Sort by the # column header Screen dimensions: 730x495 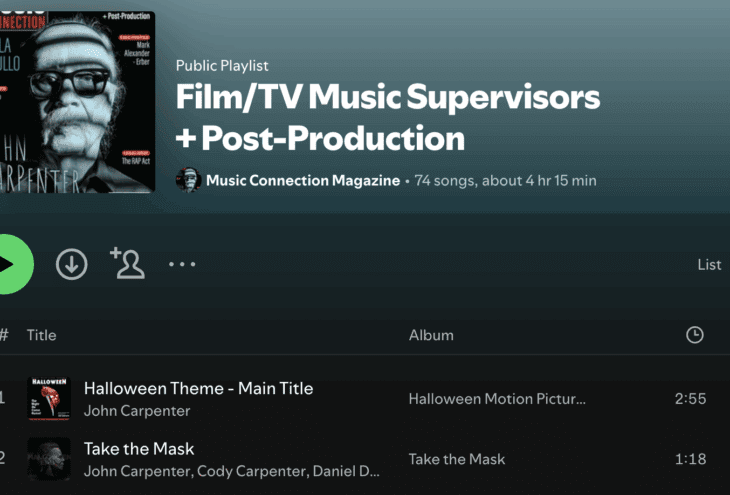coord(4,335)
